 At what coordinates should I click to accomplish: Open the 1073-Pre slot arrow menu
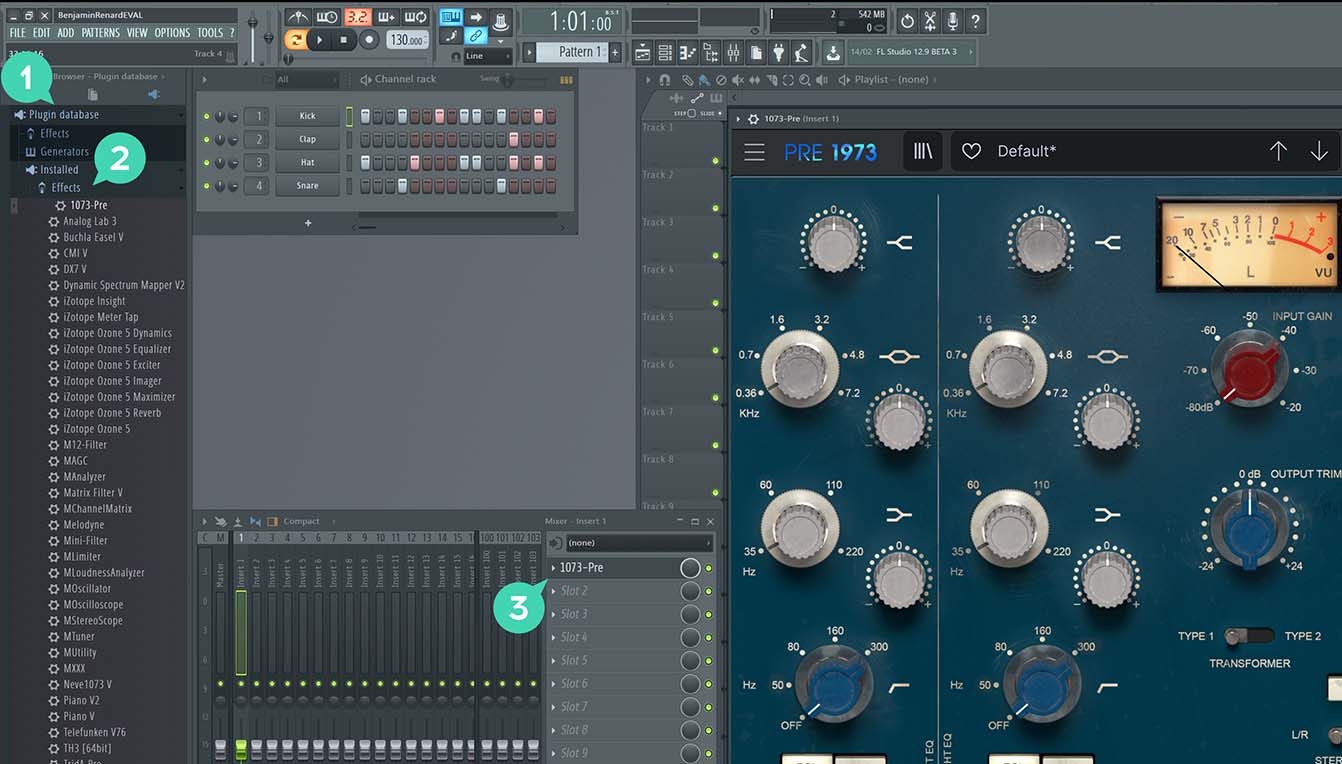(x=553, y=568)
